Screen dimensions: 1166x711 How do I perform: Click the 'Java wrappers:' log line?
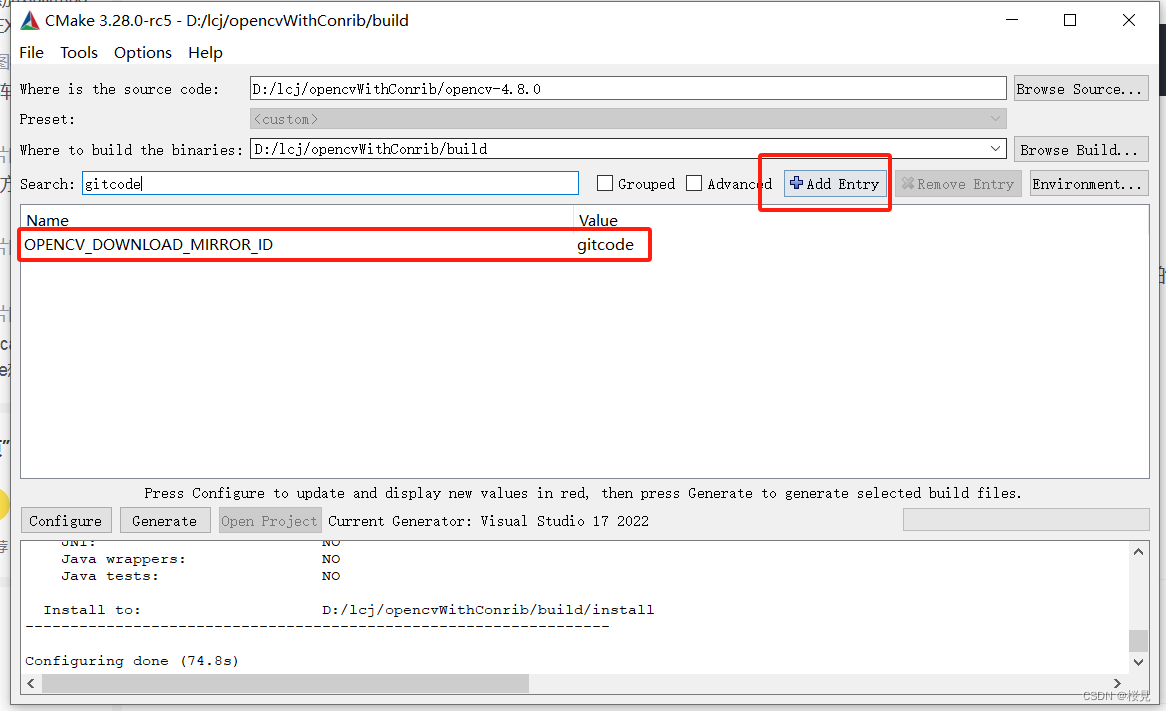(201, 559)
